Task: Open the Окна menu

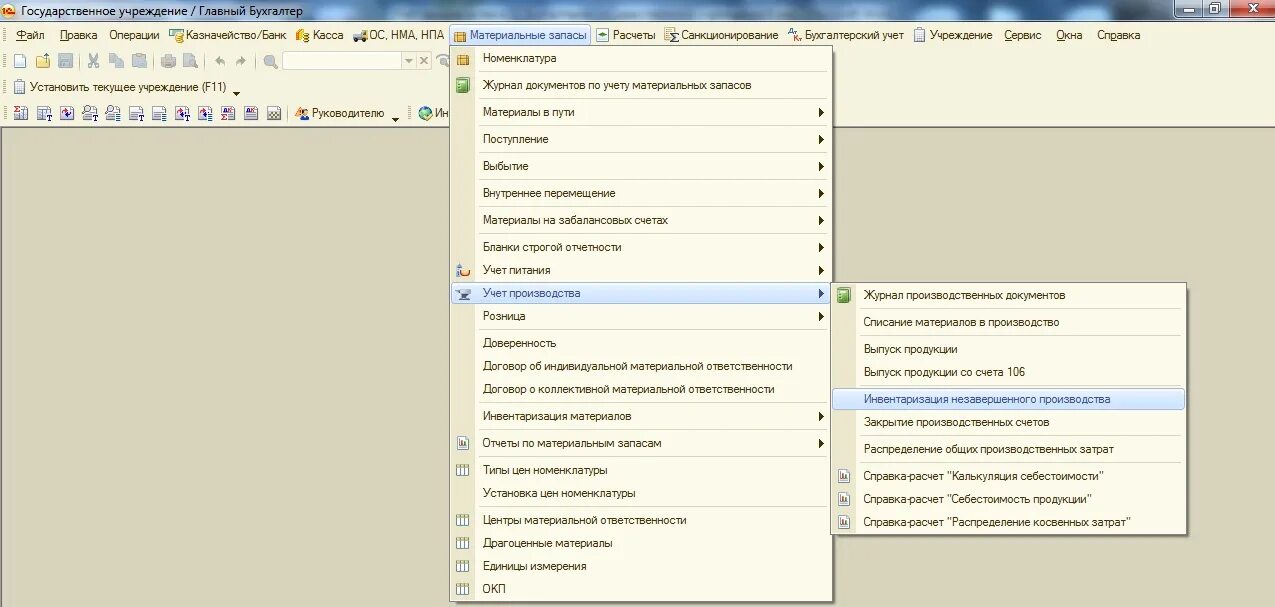Action: pos(1069,35)
